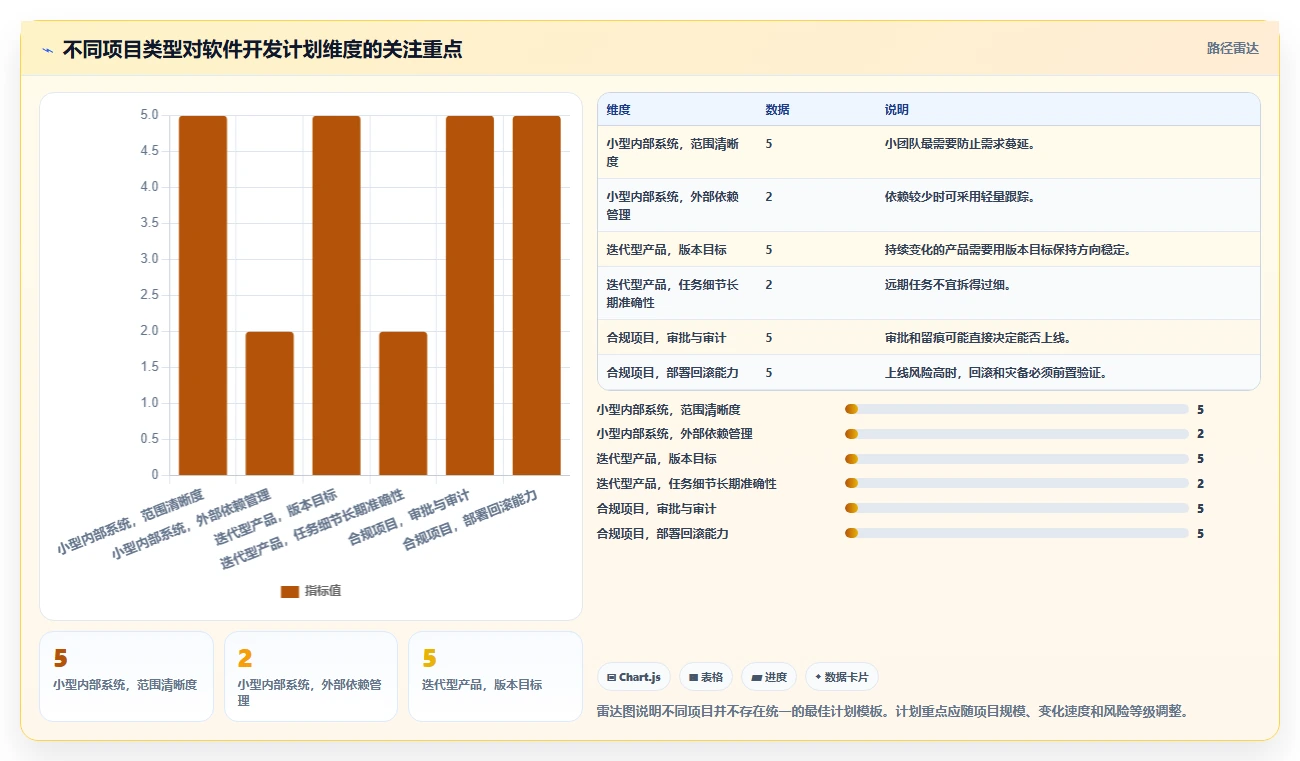Click the bar for 小型内部系统，外部依赖管理
1300x761 pixels.
270,403
